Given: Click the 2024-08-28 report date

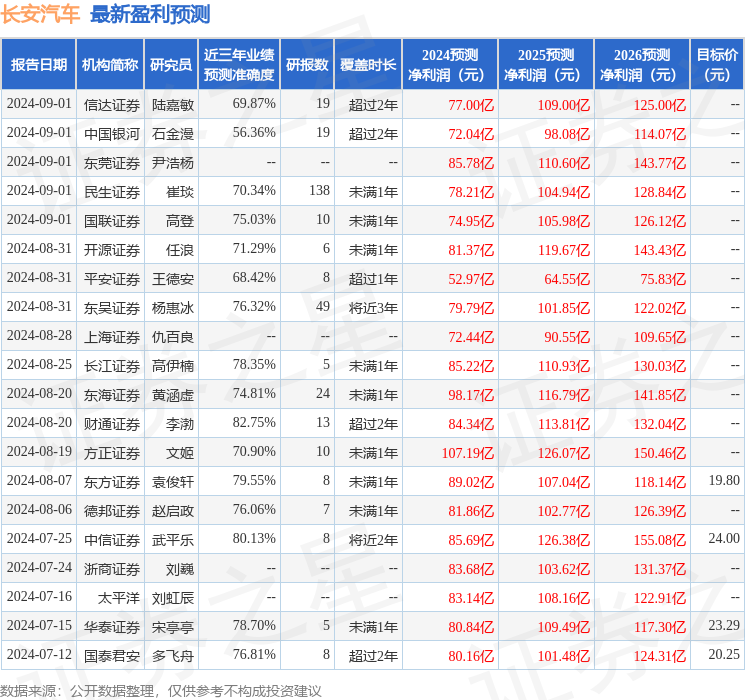Looking at the screenshot, I should pos(39,335).
